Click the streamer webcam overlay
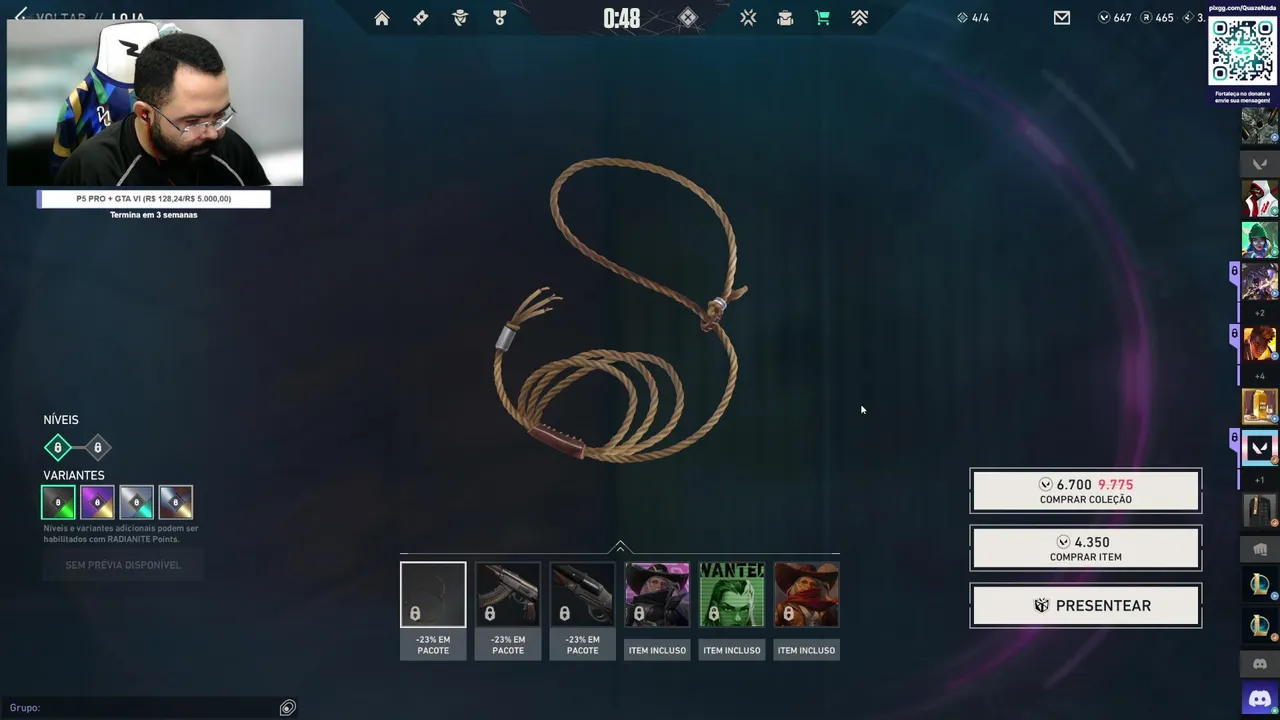The height and width of the screenshot is (720, 1280). 155,102
